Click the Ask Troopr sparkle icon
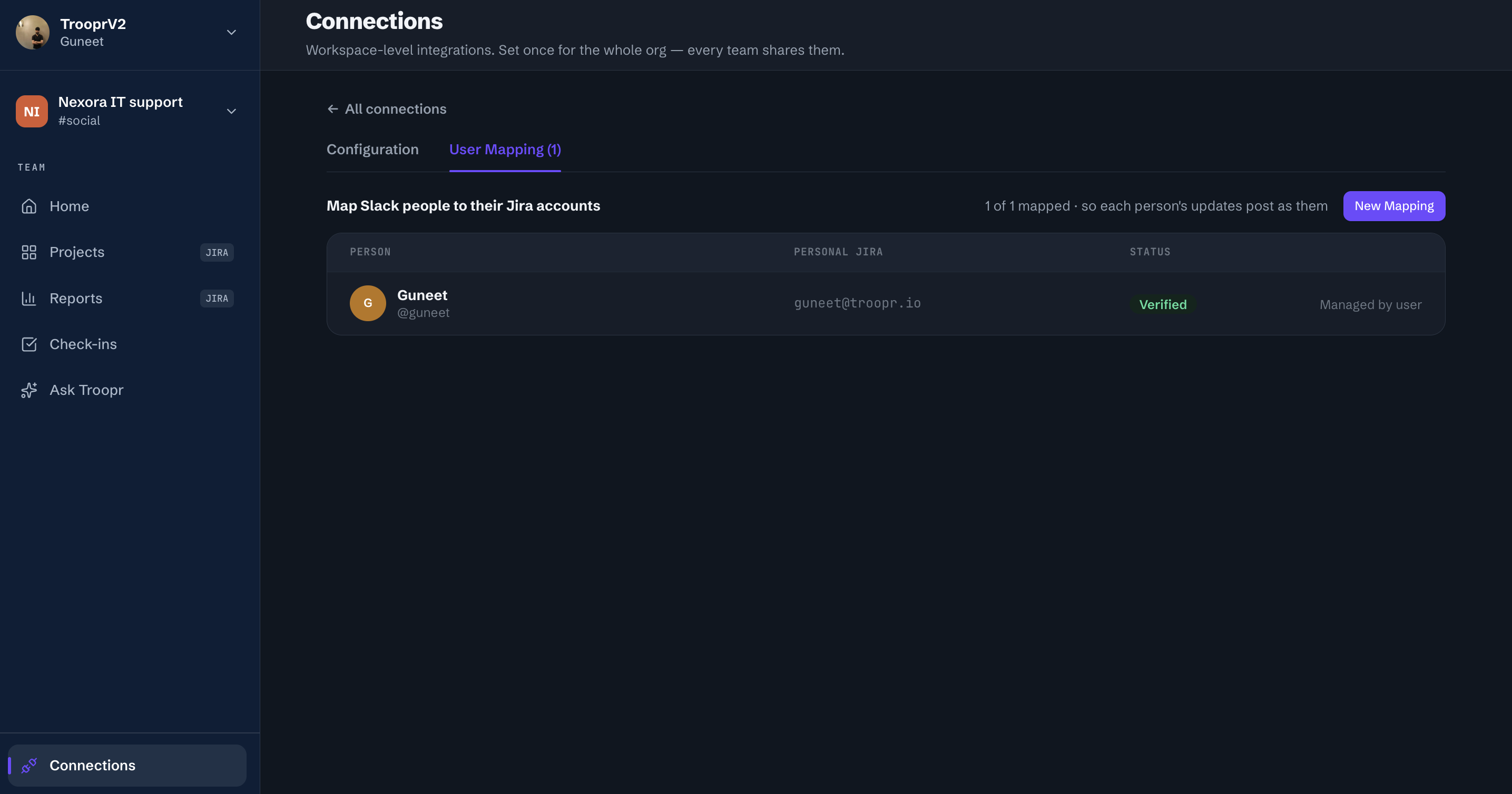 (x=29, y=390)
